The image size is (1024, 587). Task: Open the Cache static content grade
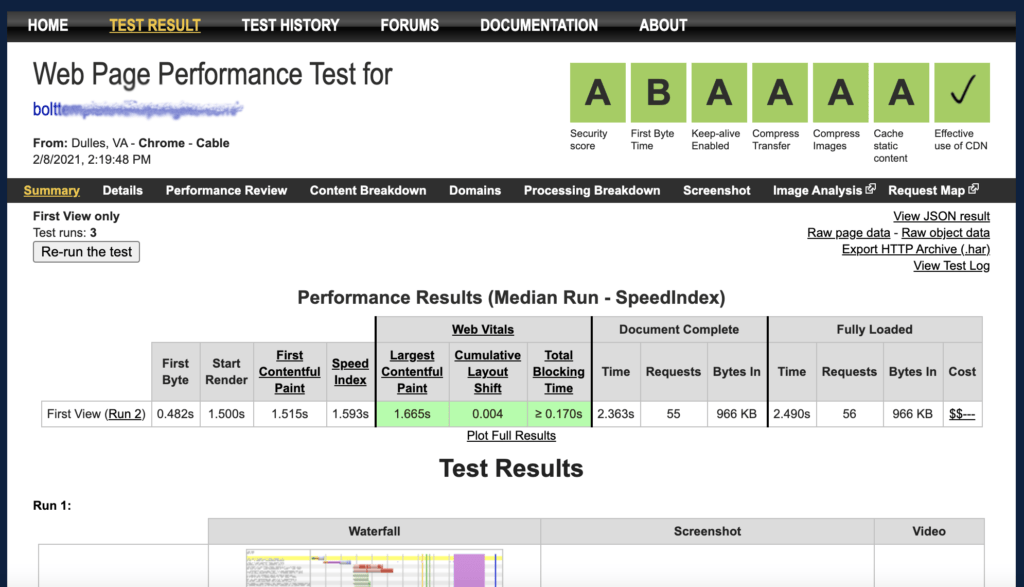[901, 91]
